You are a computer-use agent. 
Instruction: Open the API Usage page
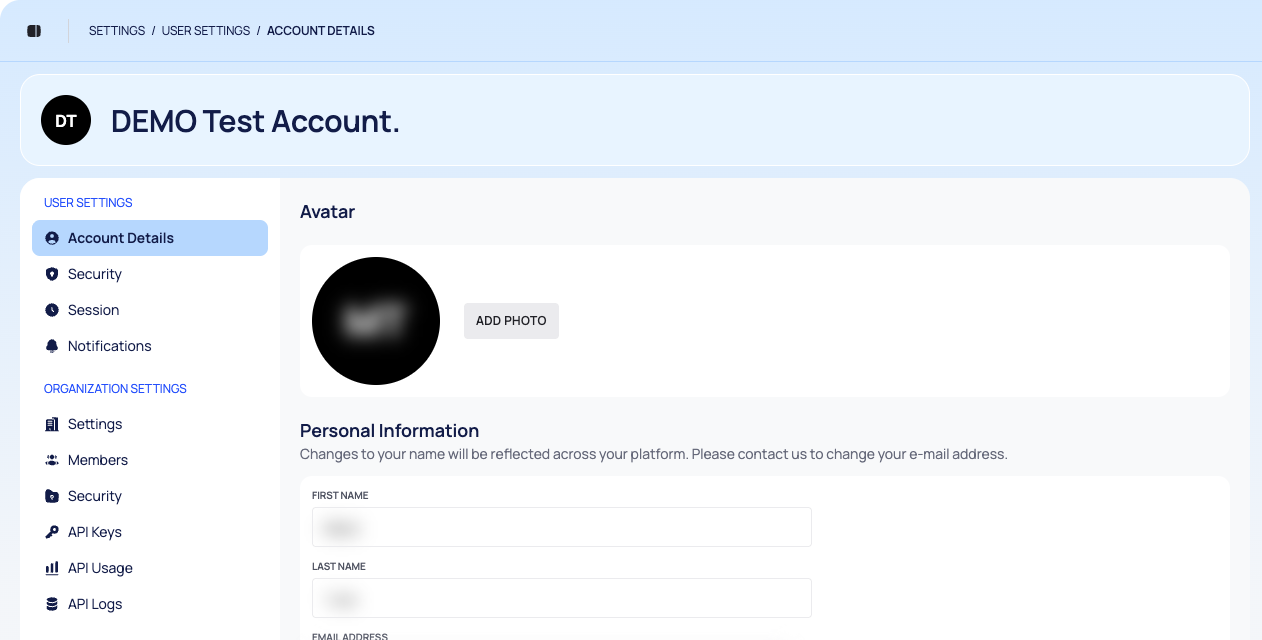pyautogui.click(x=150, y=568)
